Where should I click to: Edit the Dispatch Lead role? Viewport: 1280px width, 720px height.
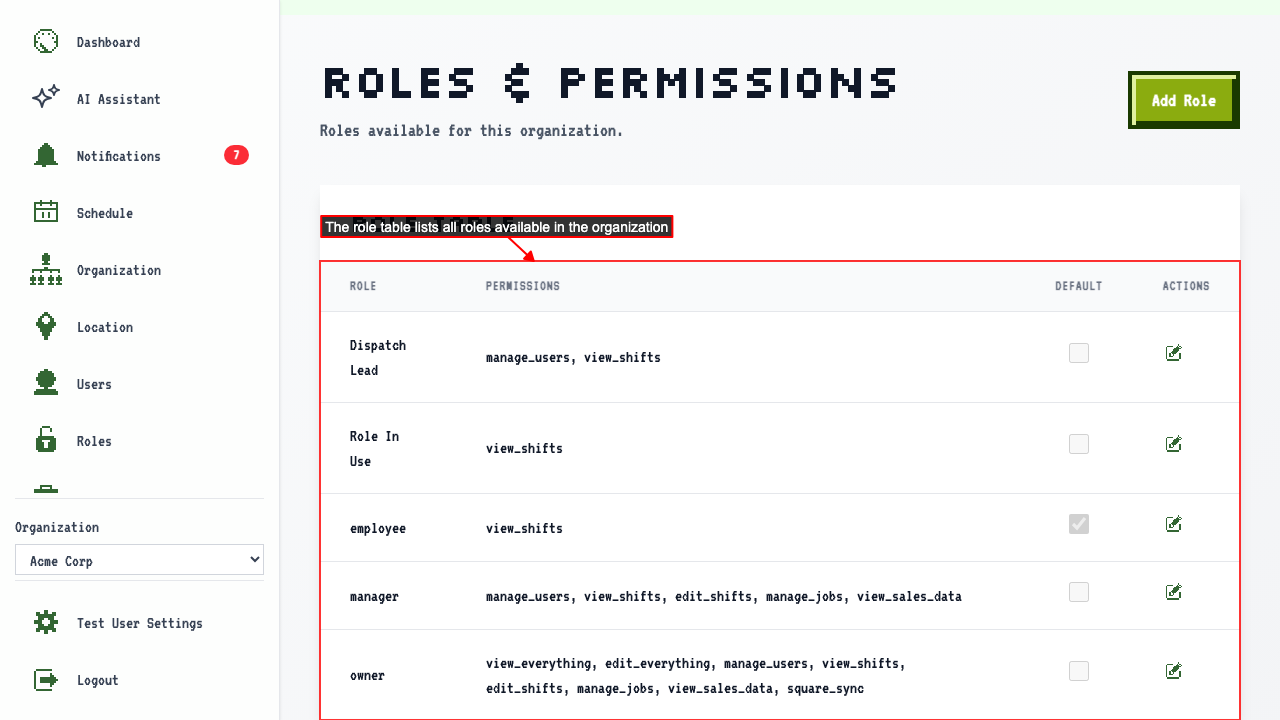(1174, 353)
